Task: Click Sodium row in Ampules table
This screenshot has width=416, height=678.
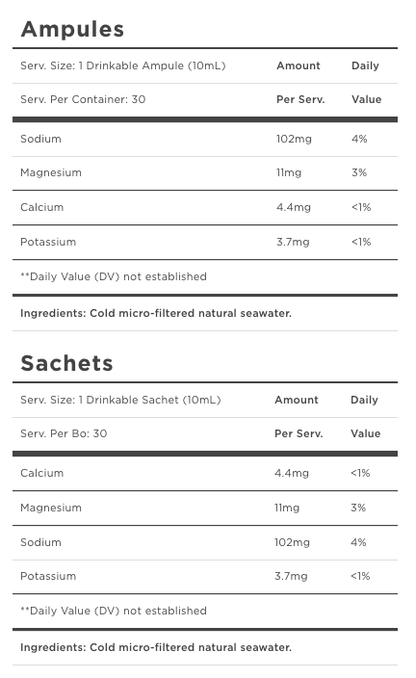Action: pos(205,139)
